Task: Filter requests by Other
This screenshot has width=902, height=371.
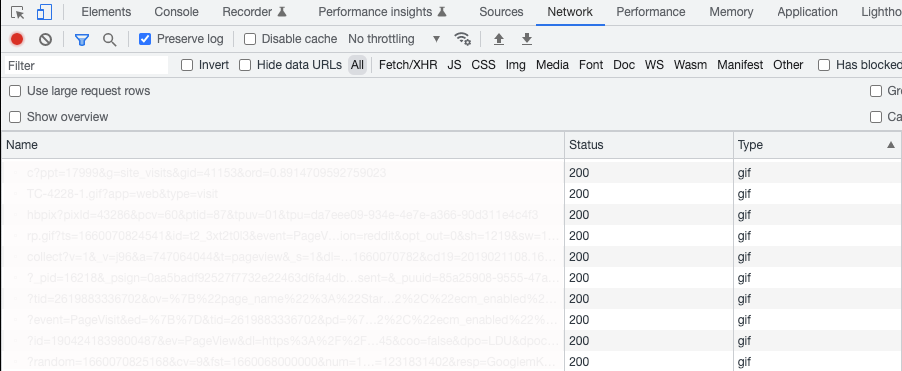Action: [788, 65]
